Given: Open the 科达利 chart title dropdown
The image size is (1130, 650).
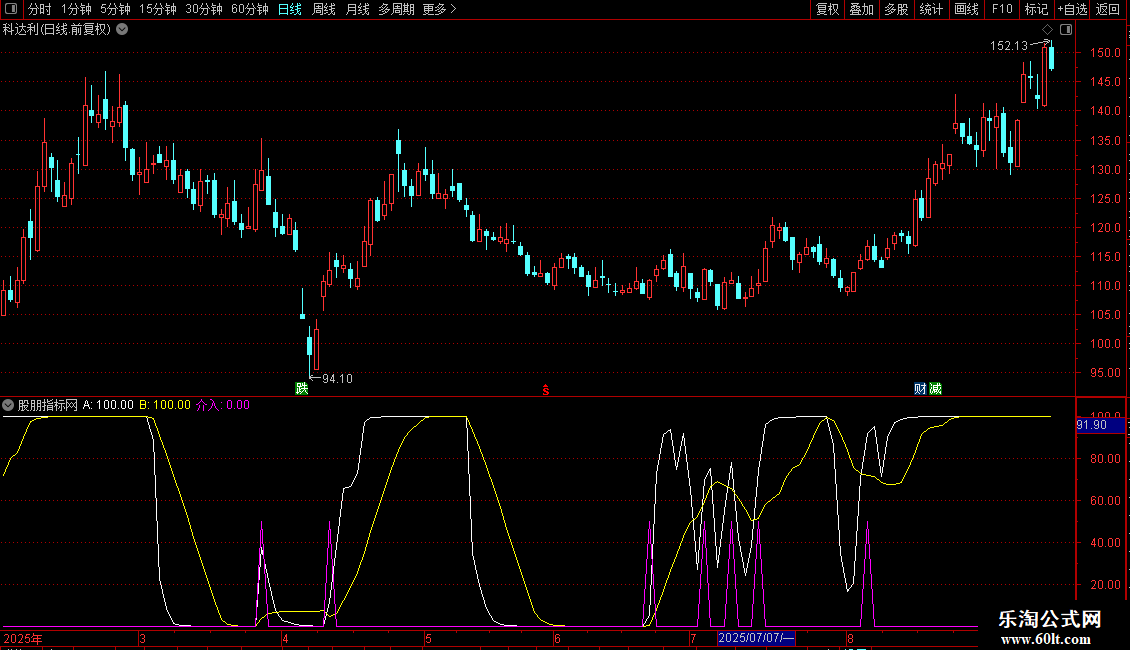Looking at the screenshot, I should point(122,29).
